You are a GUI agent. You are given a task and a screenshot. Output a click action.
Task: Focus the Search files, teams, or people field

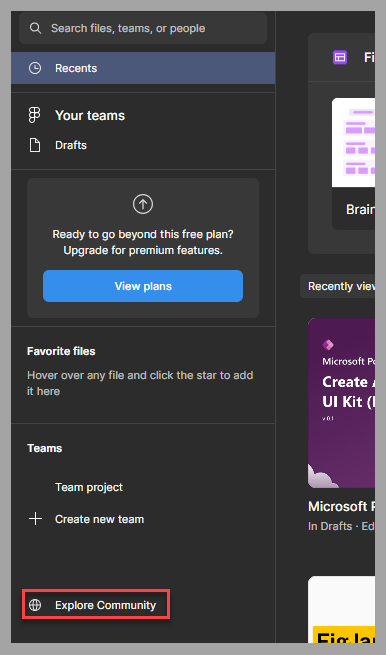click(x=143, y=28)
